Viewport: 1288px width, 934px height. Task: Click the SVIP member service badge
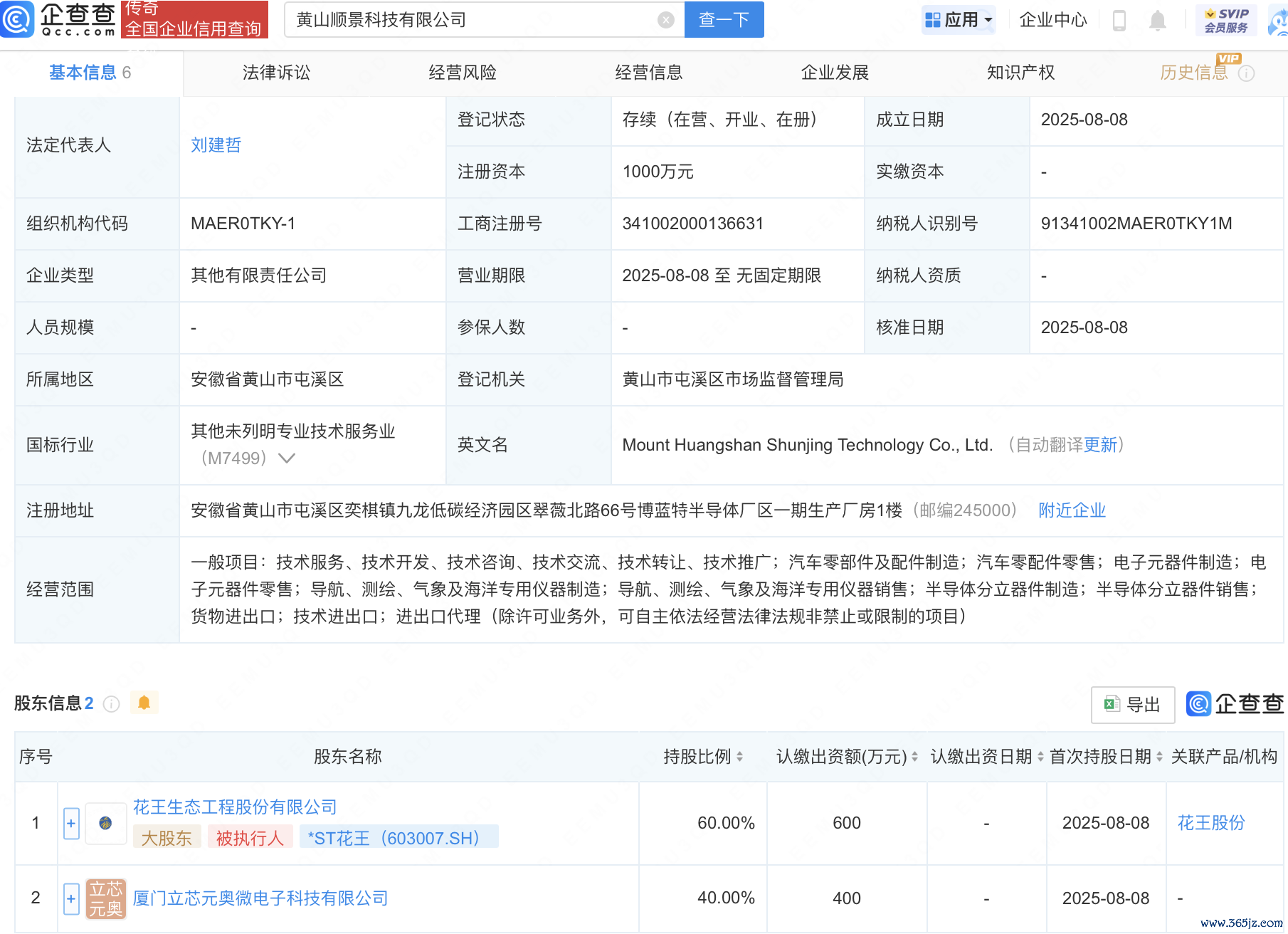[x=1226, y=20]
